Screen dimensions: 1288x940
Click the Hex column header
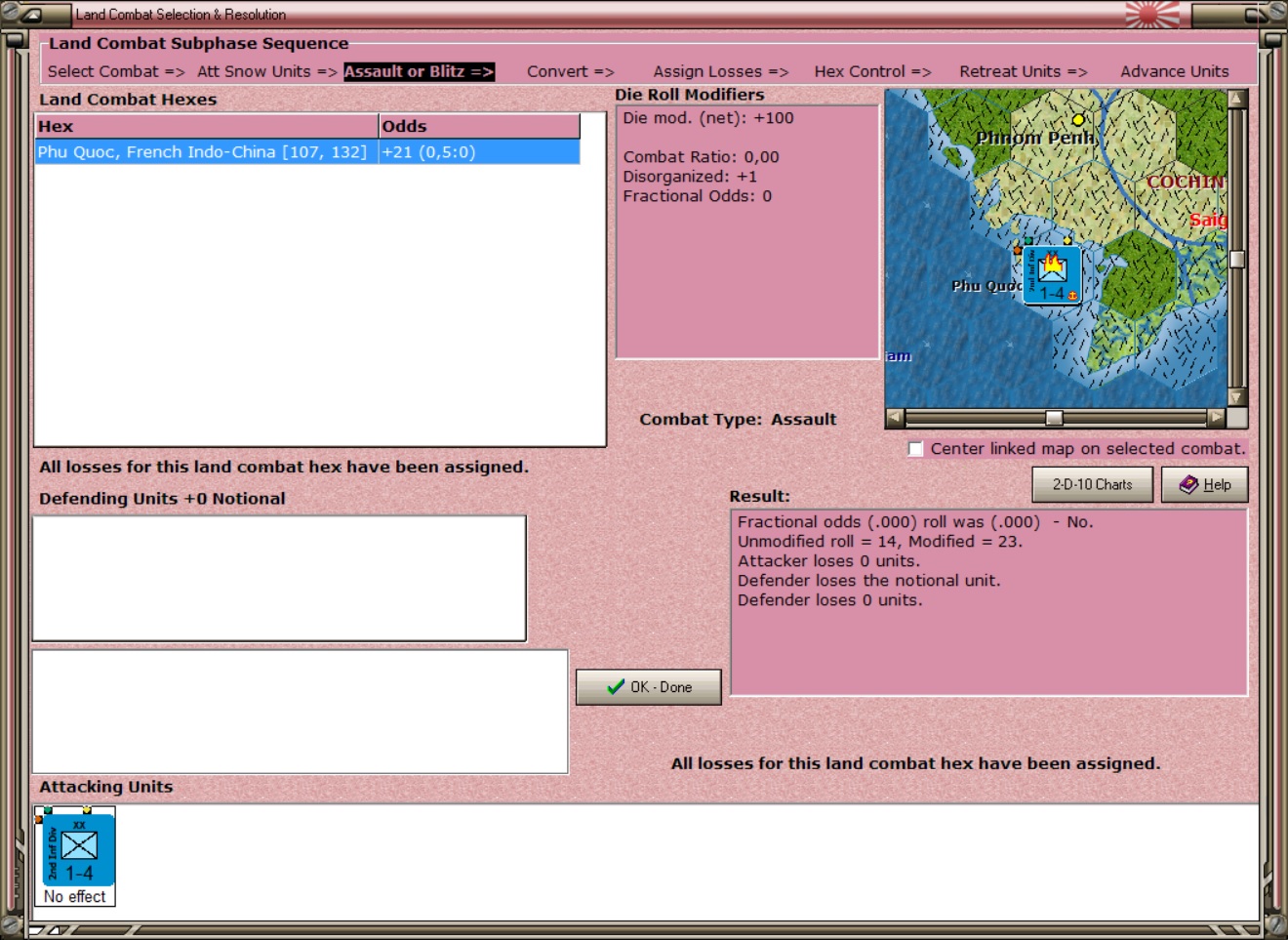coord(207,126)
